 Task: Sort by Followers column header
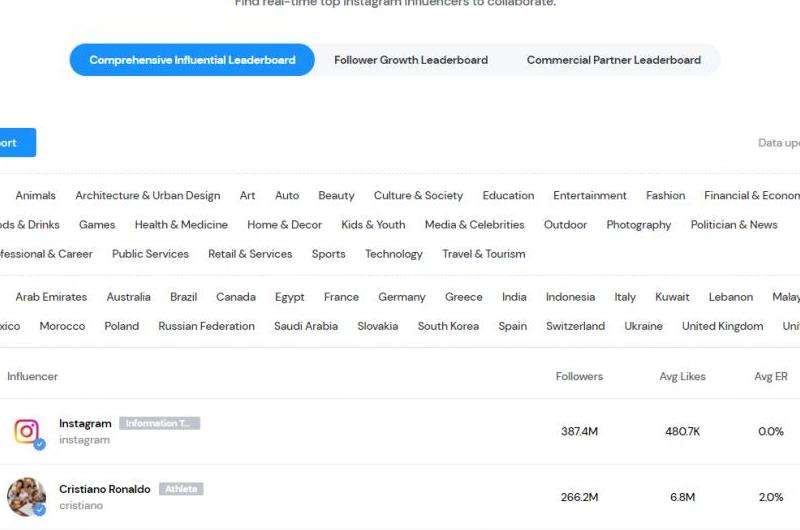point(579,377)
